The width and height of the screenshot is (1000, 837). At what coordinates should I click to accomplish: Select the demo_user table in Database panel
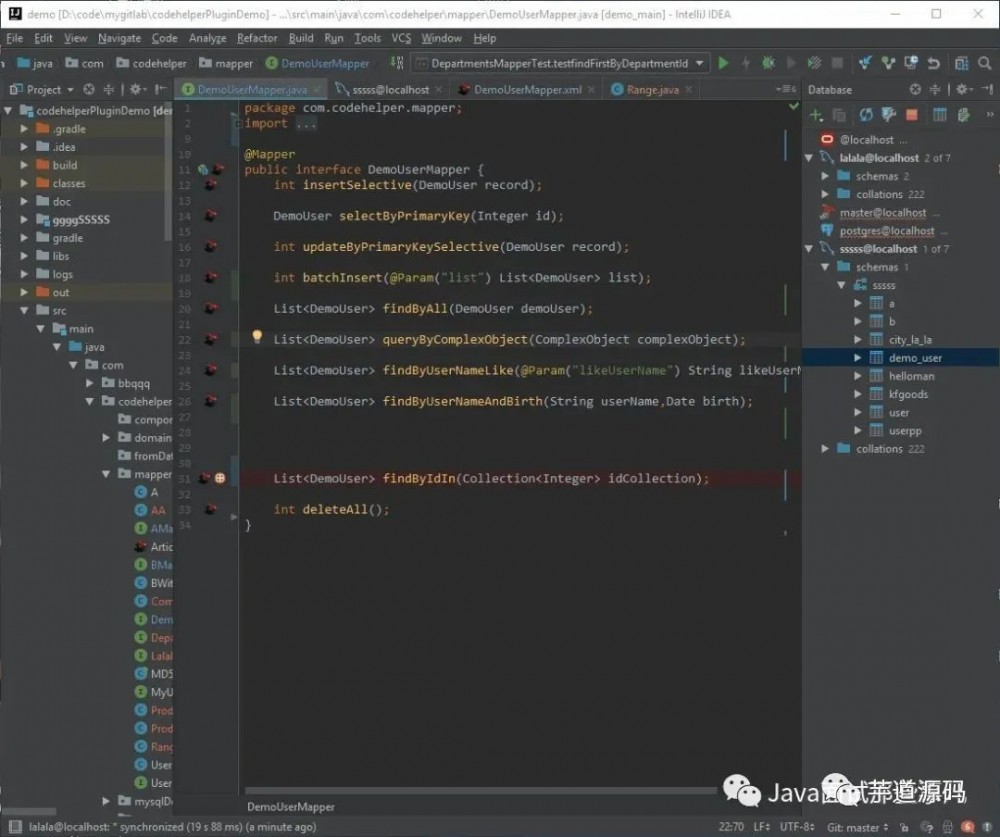[x=915, y=357]
